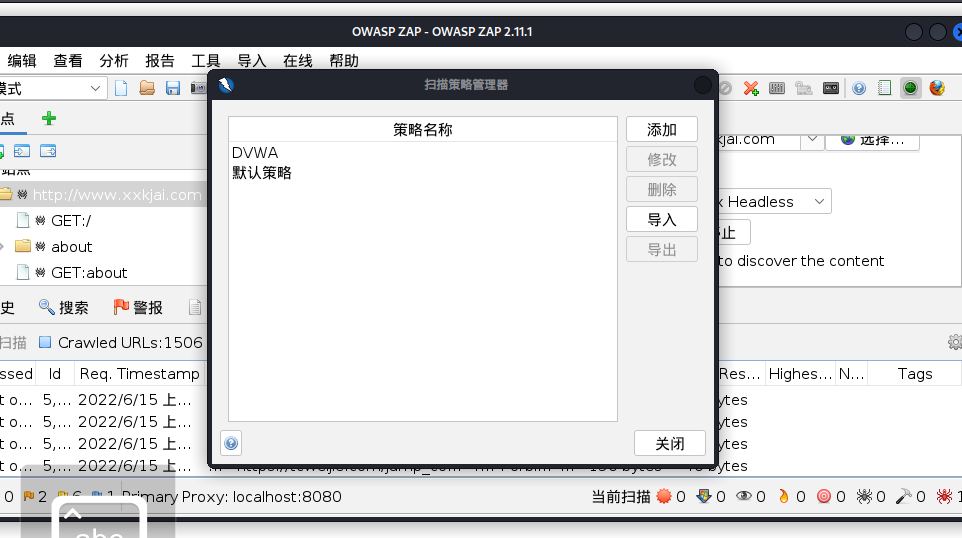Select the DVWA policy row
Viewport: 962px width, 538px height.
(x=423, y=153)
